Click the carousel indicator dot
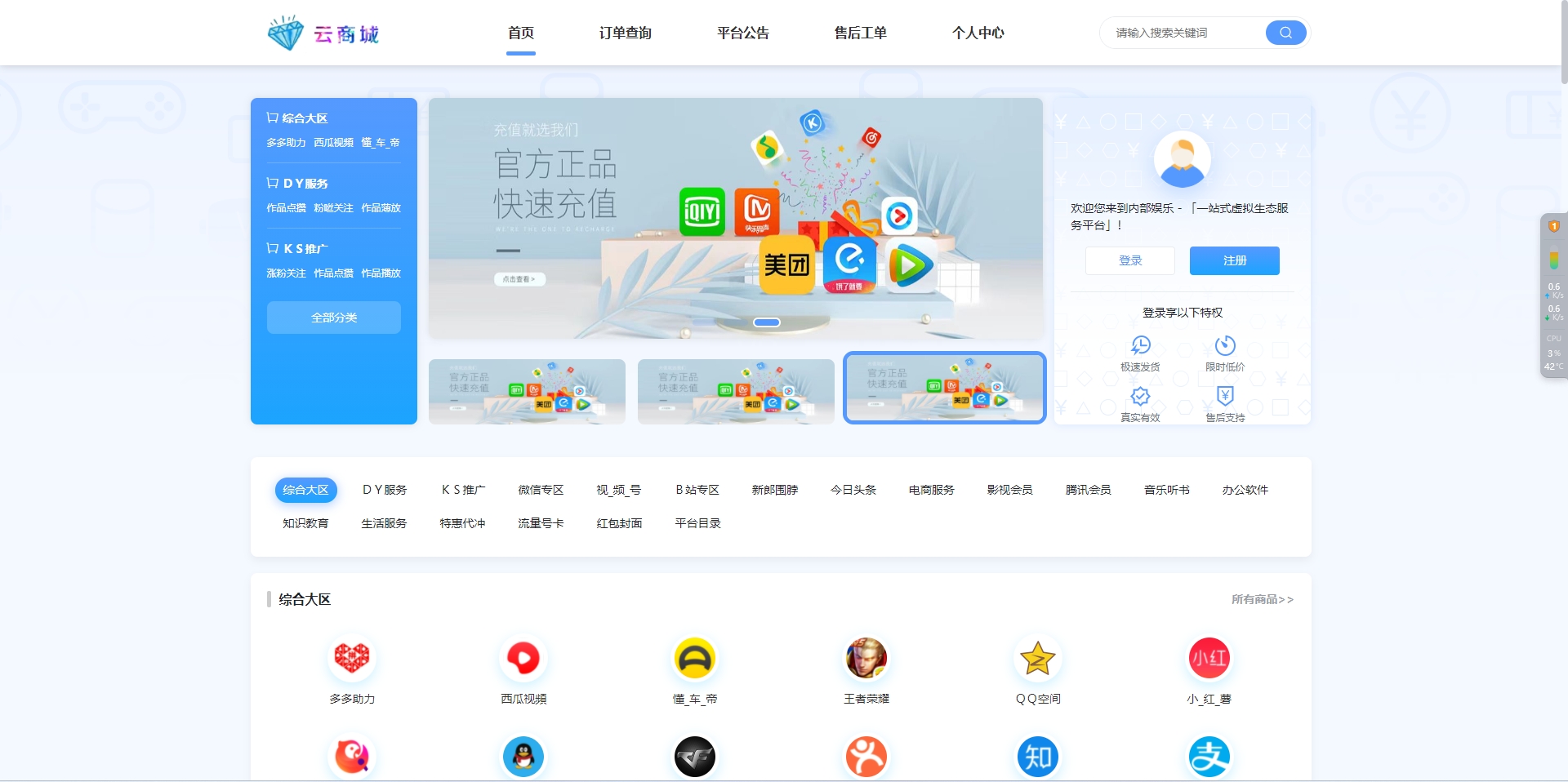 (x=766, y=322)
